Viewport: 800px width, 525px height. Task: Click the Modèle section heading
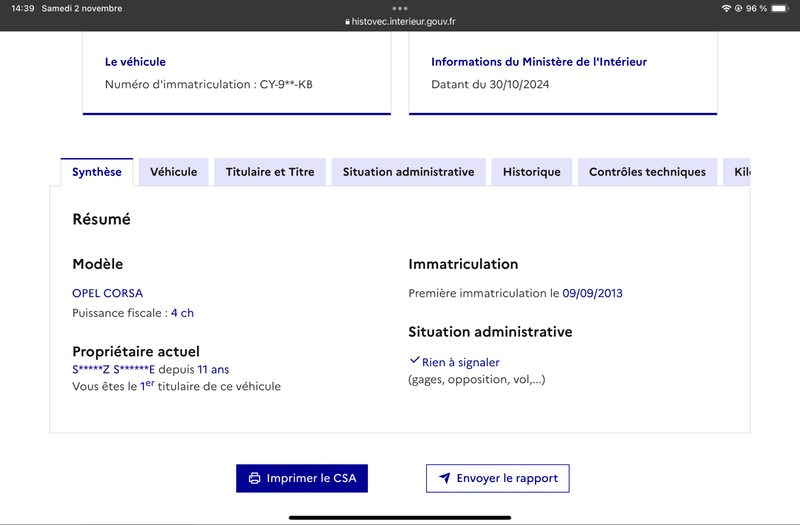pyautogui.click(x=97, y=264)
